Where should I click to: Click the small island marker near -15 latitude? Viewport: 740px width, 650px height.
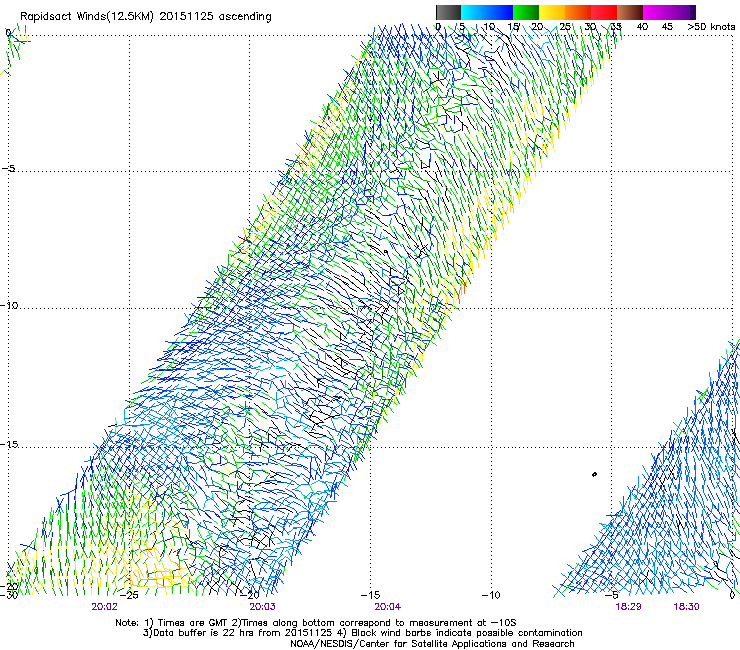click(594, 474)
